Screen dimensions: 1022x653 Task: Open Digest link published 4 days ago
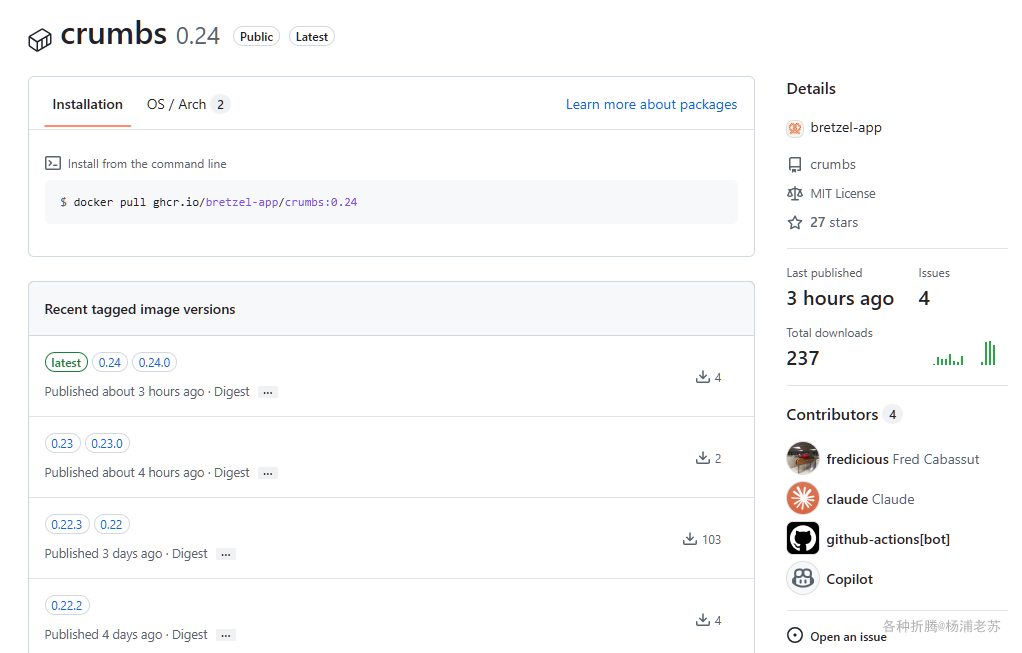(x=190, y=634)
